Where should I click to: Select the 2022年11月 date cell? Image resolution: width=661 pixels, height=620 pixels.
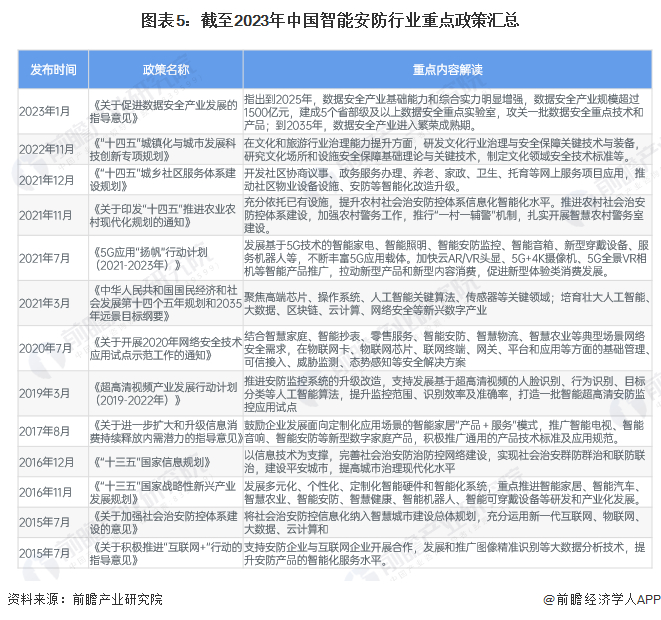coord(53,149)
